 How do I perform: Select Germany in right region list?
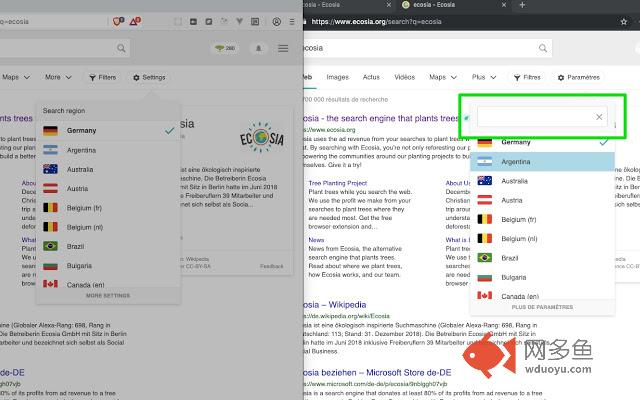point(542,142)
